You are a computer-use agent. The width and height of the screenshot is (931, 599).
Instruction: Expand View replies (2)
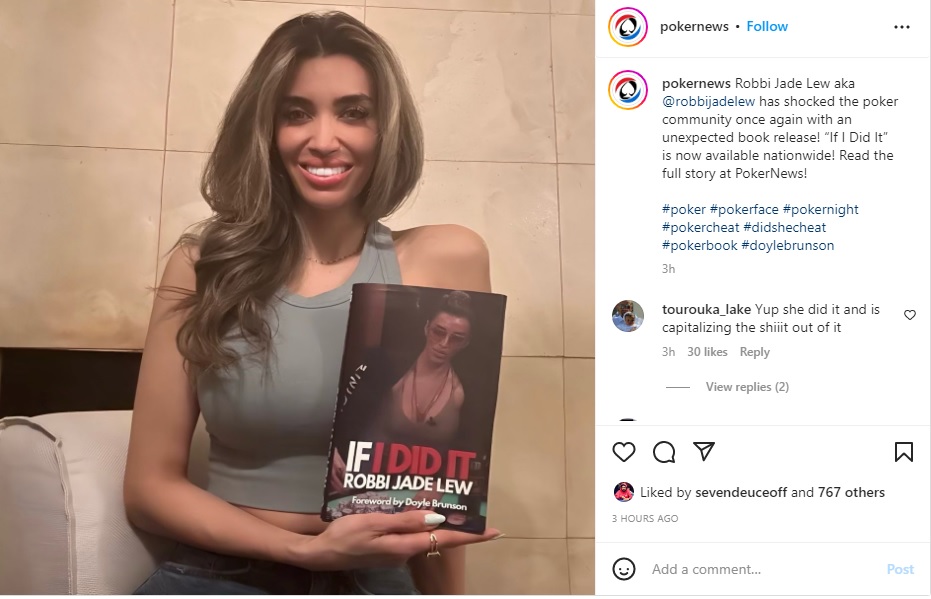747,386
